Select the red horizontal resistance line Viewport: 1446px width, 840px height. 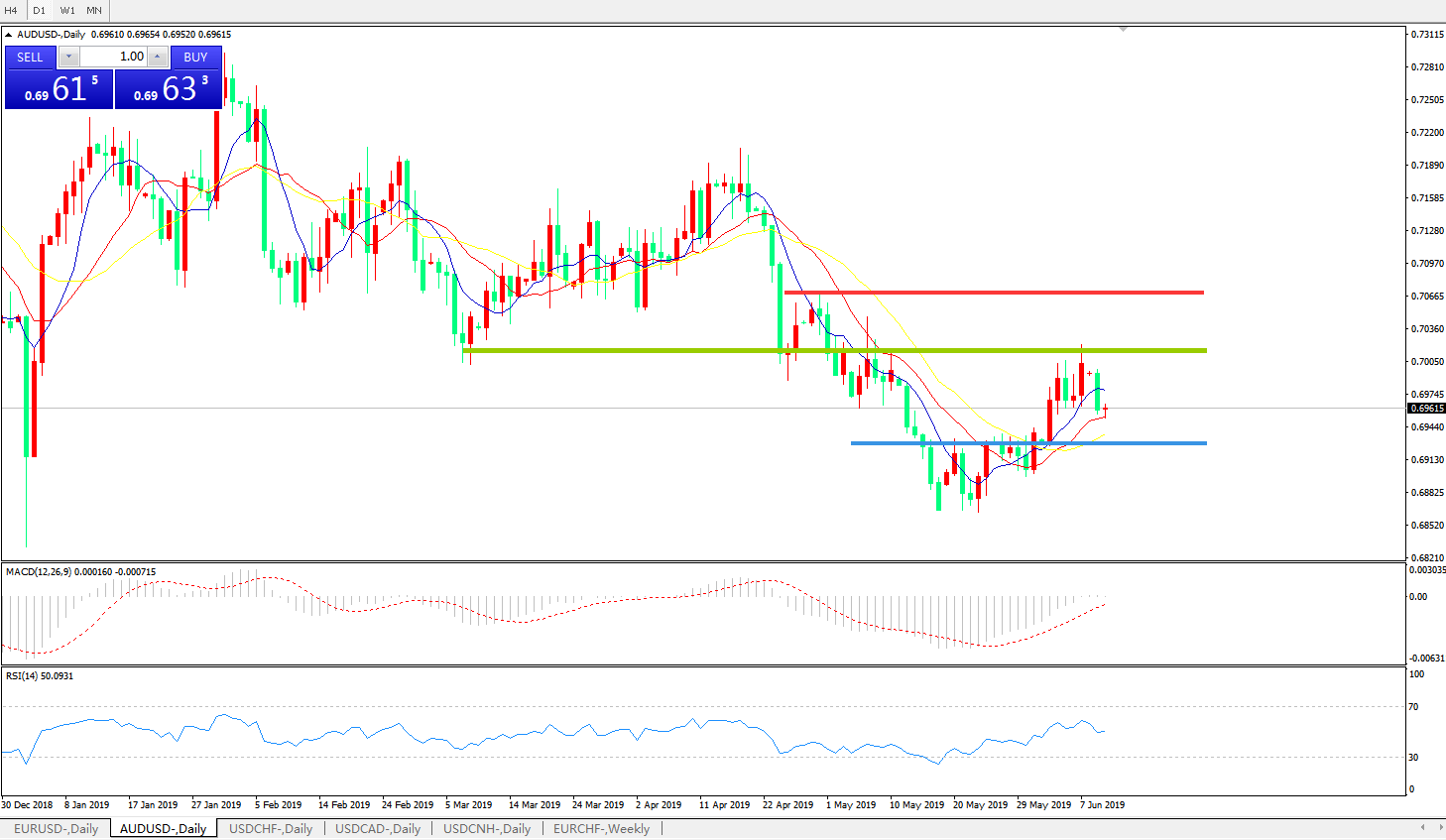tap(992, 293)
